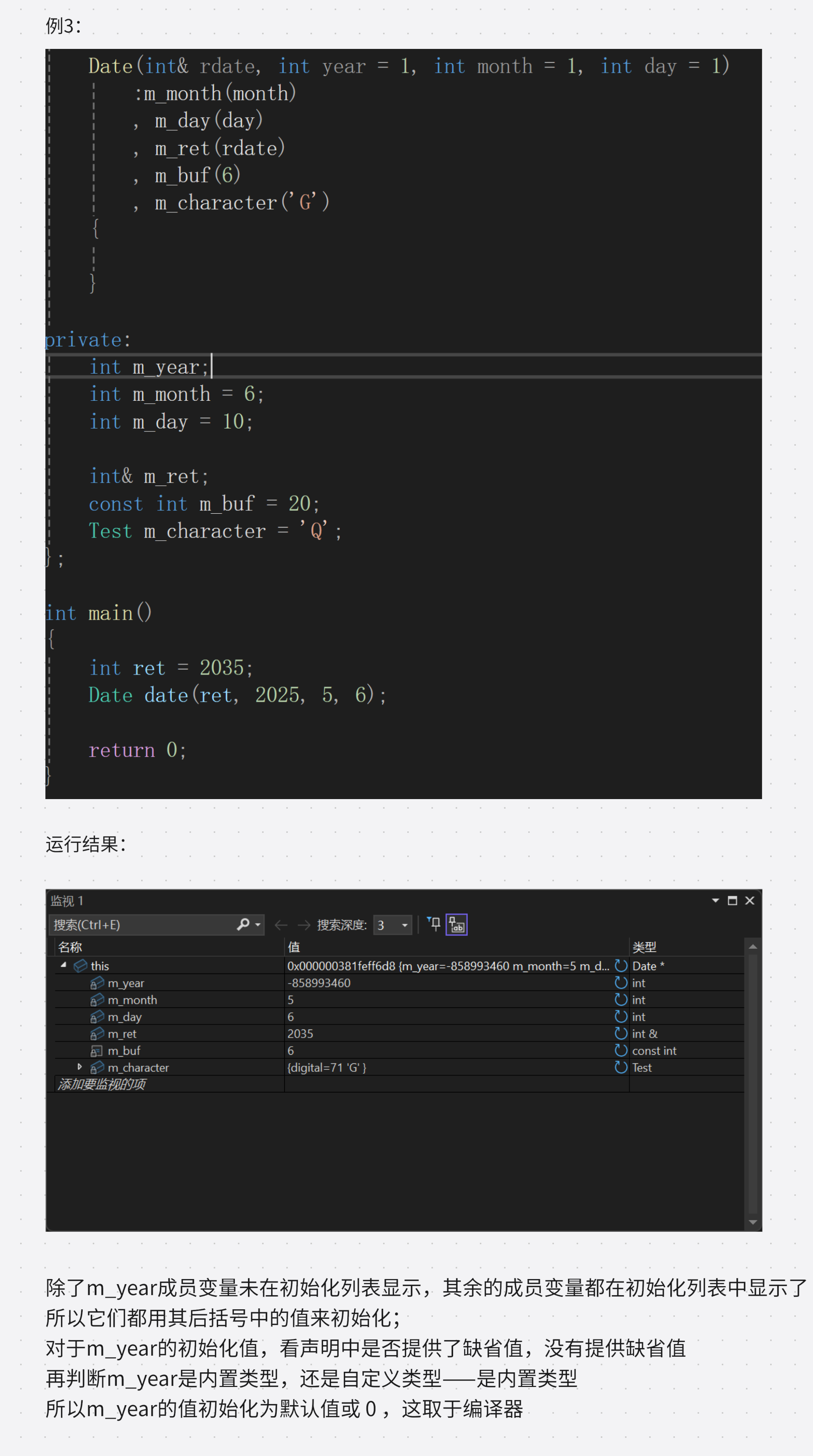Click the watch list vertical scrollbar track

753,1083
